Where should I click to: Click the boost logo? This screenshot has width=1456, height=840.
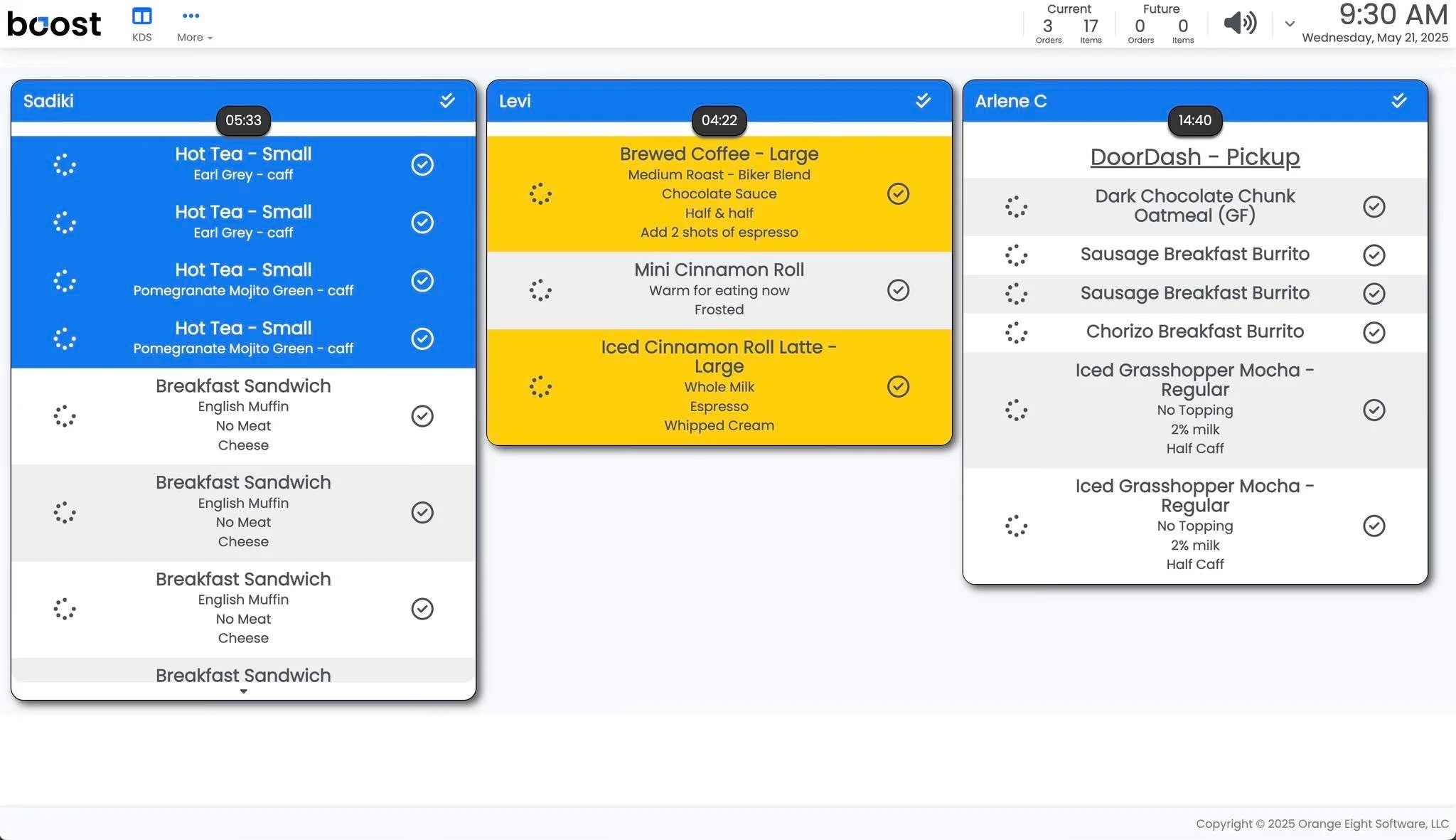pyautogui.click(x=54, y=24)
